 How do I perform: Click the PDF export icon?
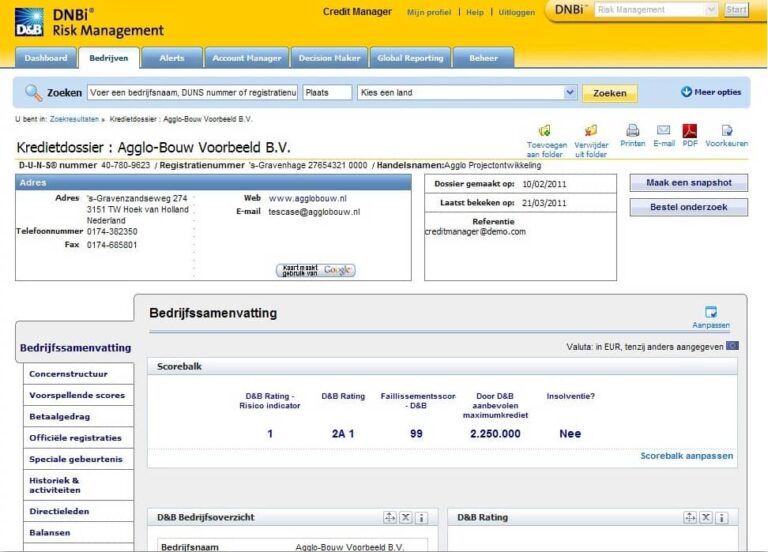pyautogui.click(x=690, y=130)
